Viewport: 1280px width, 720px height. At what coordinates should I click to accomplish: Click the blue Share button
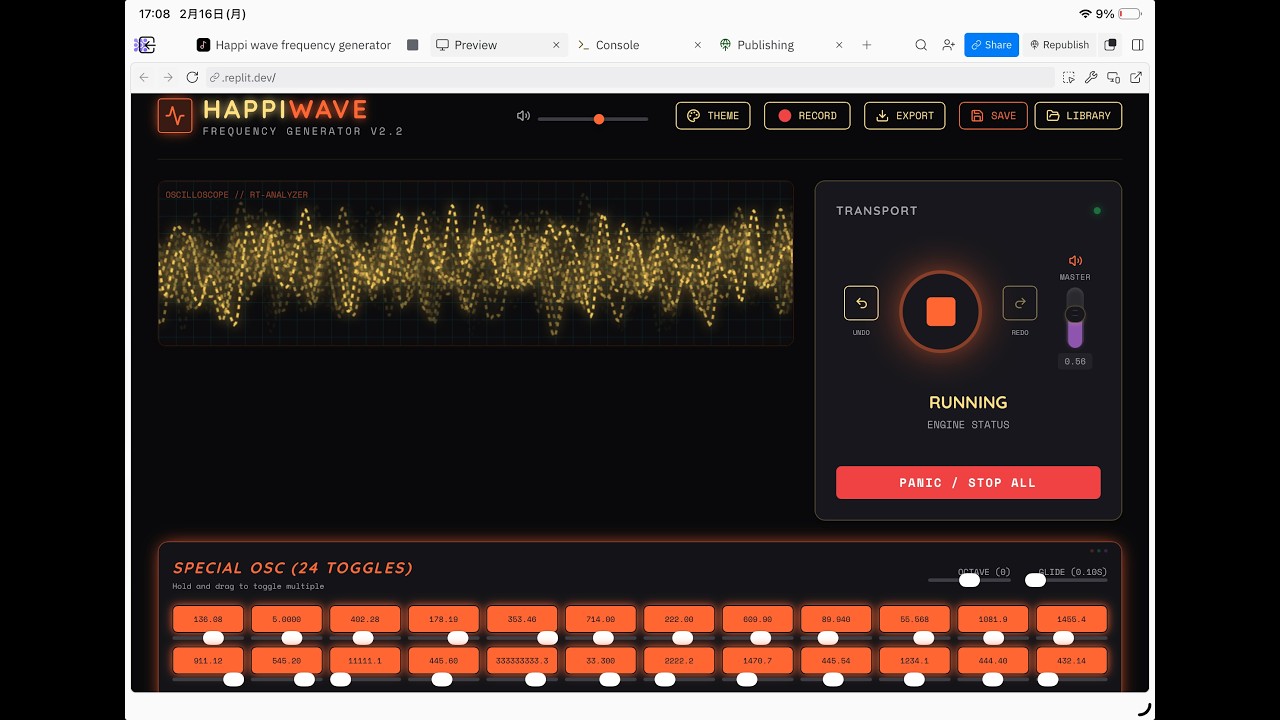[991, 45]
